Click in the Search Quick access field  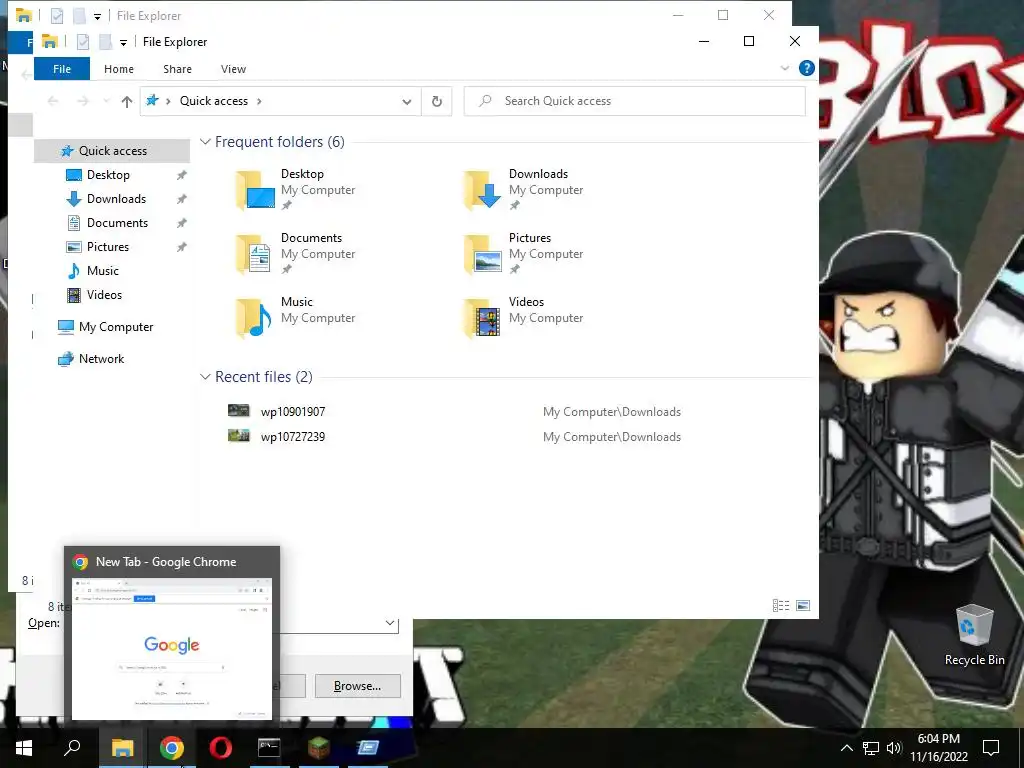pyautogui.click(x=635, y=101)
